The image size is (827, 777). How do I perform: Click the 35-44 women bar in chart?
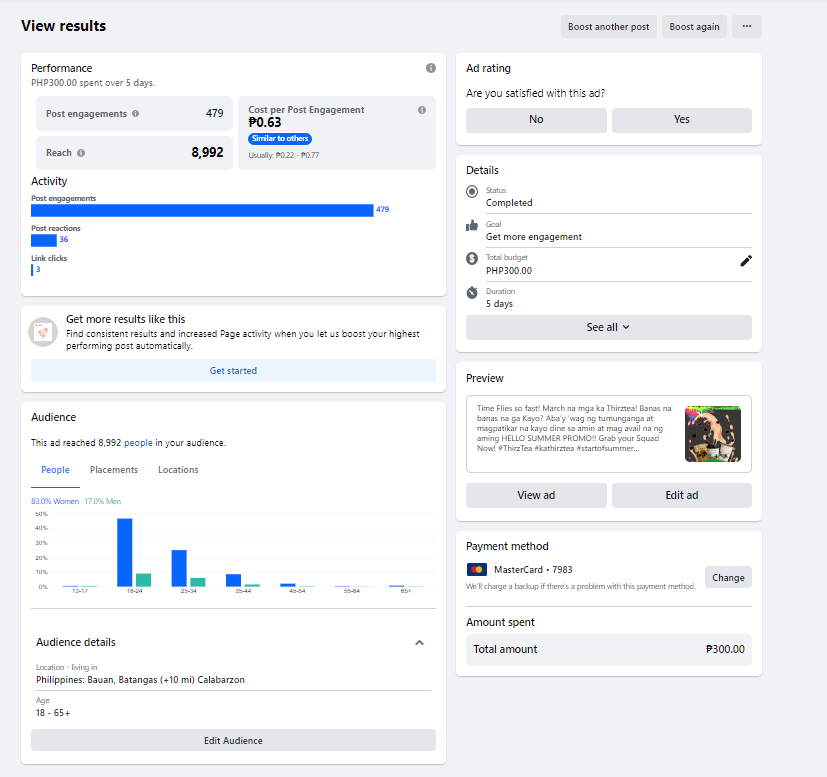click(233, 580)
